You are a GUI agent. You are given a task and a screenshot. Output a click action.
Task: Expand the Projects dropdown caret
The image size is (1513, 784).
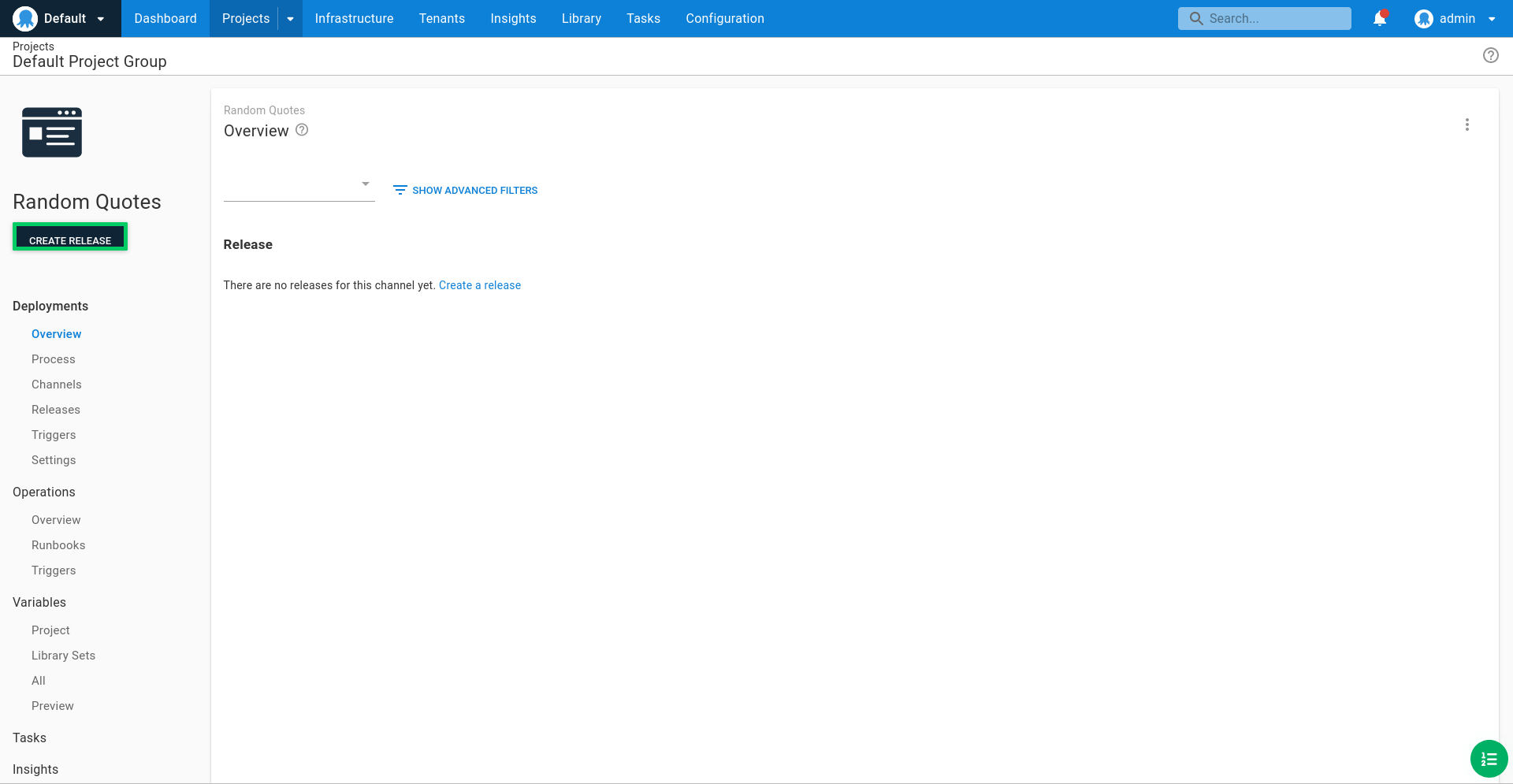[x=290, y=19]
